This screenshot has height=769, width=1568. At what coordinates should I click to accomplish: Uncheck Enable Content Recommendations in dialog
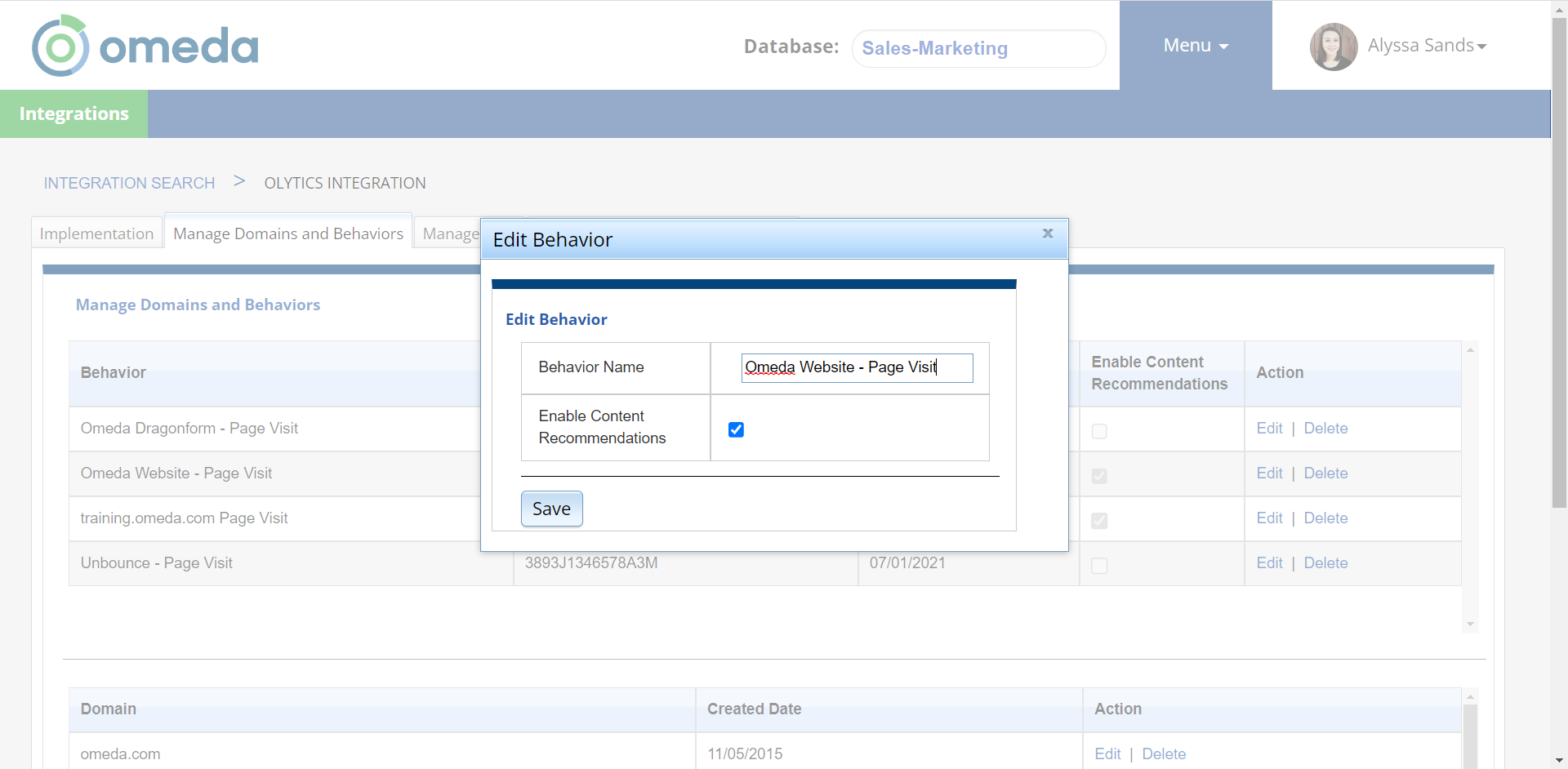click(x=736, y=429)
